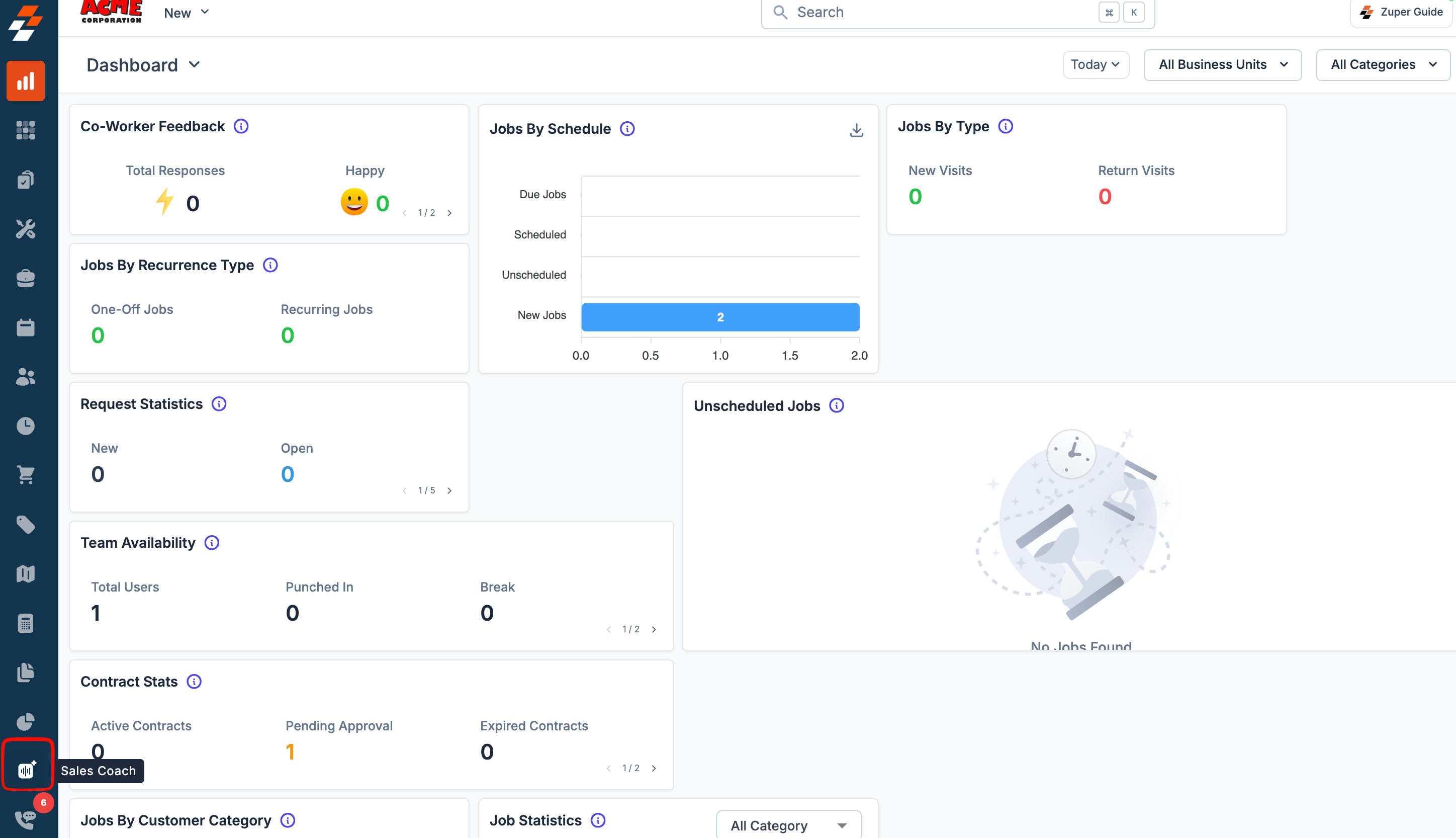Open the dashboard bar-chart sidebar icon
This screenshot has width=1456, height=838.
(x=25, y=81)
